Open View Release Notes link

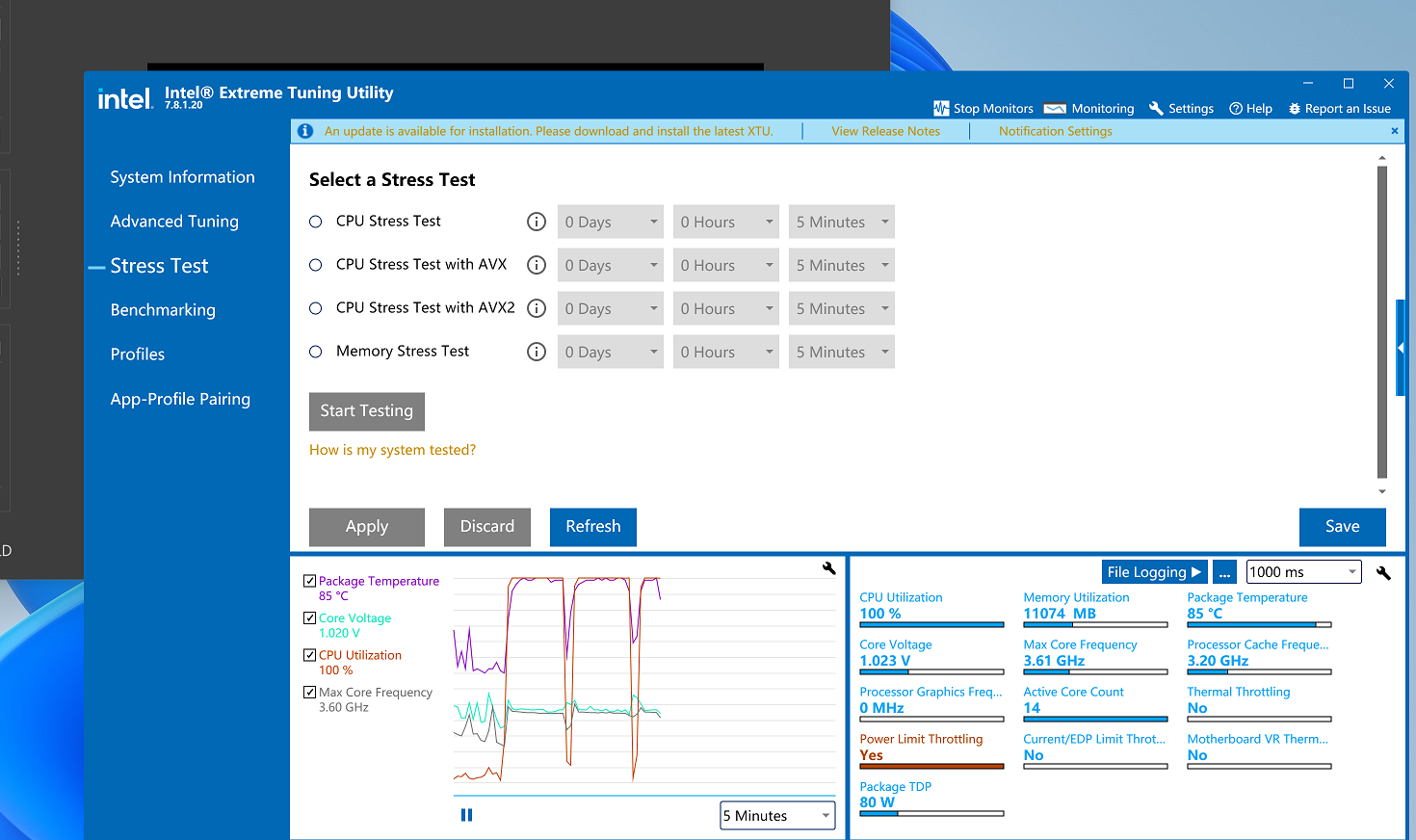[x=886, y=131]
